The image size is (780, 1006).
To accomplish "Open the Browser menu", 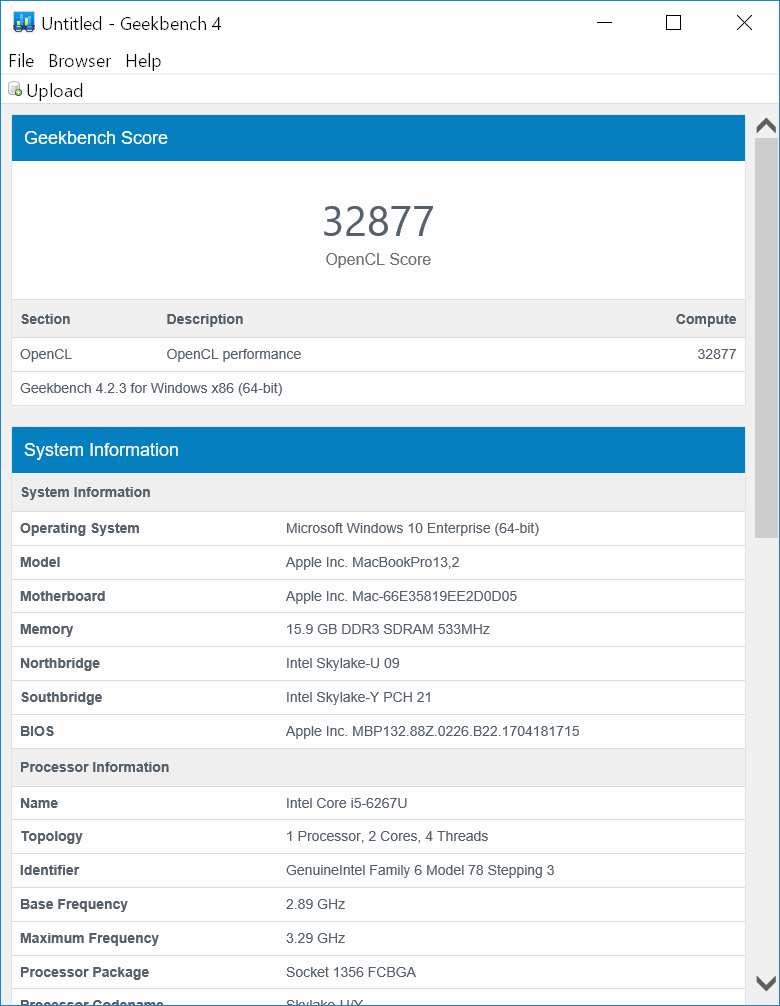I will click(80, 61).
